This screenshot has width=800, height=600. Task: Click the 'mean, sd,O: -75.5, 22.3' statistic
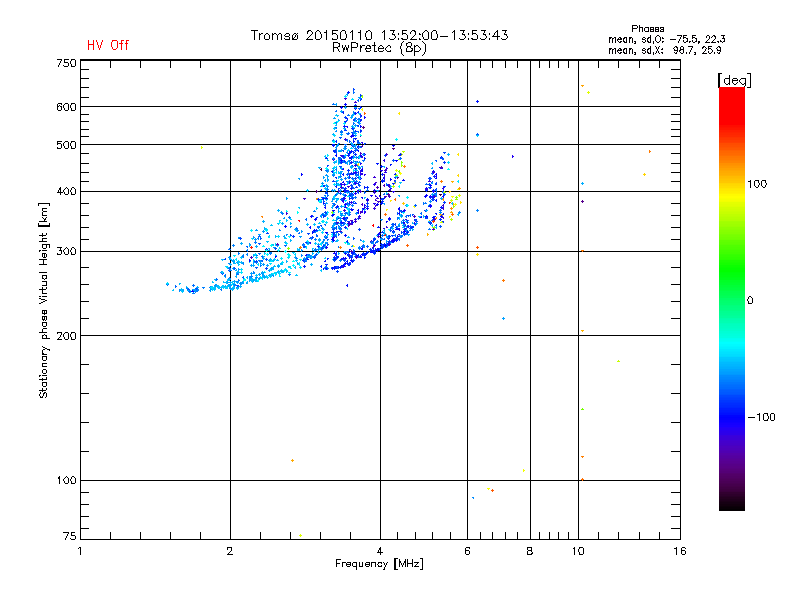[x=667, y=39]
